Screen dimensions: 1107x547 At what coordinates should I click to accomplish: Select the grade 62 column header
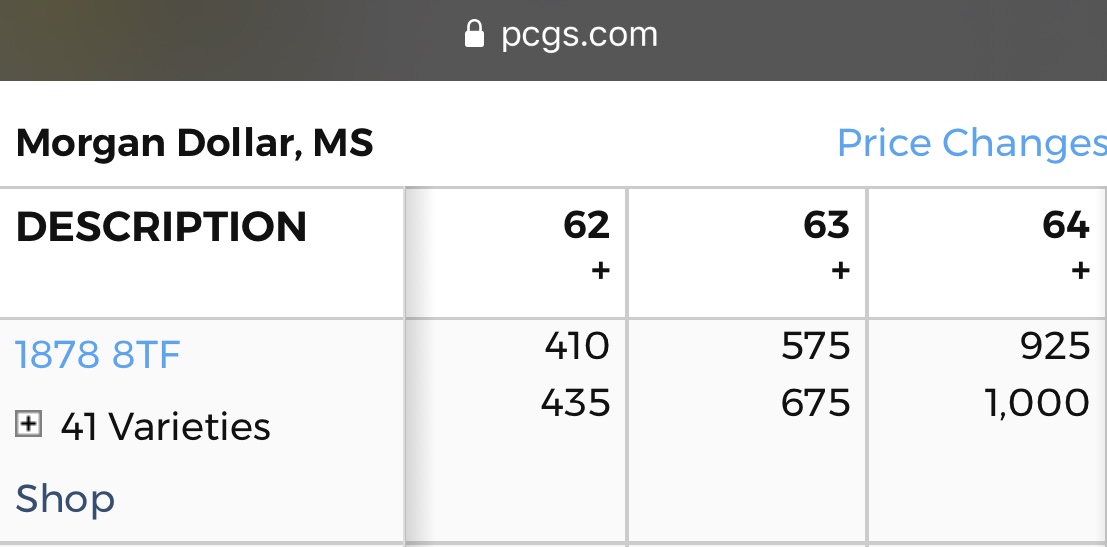pyautogui.click(x=586, y=225)
